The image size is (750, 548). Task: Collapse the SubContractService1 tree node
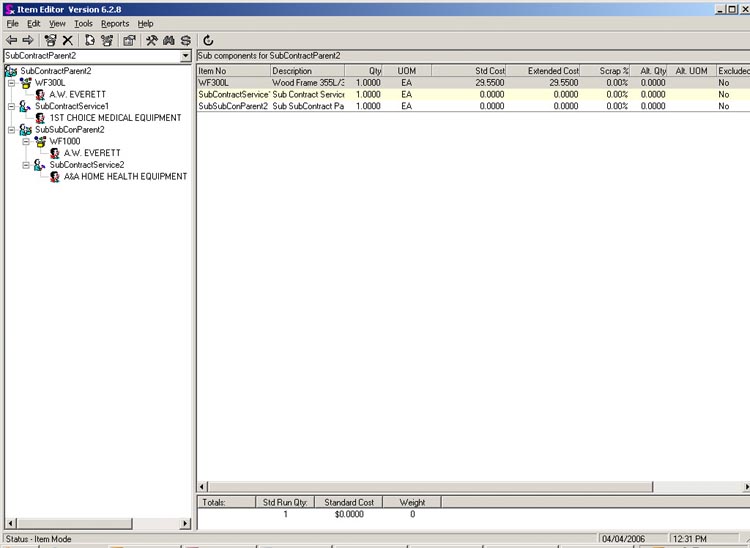pos(11,106)
